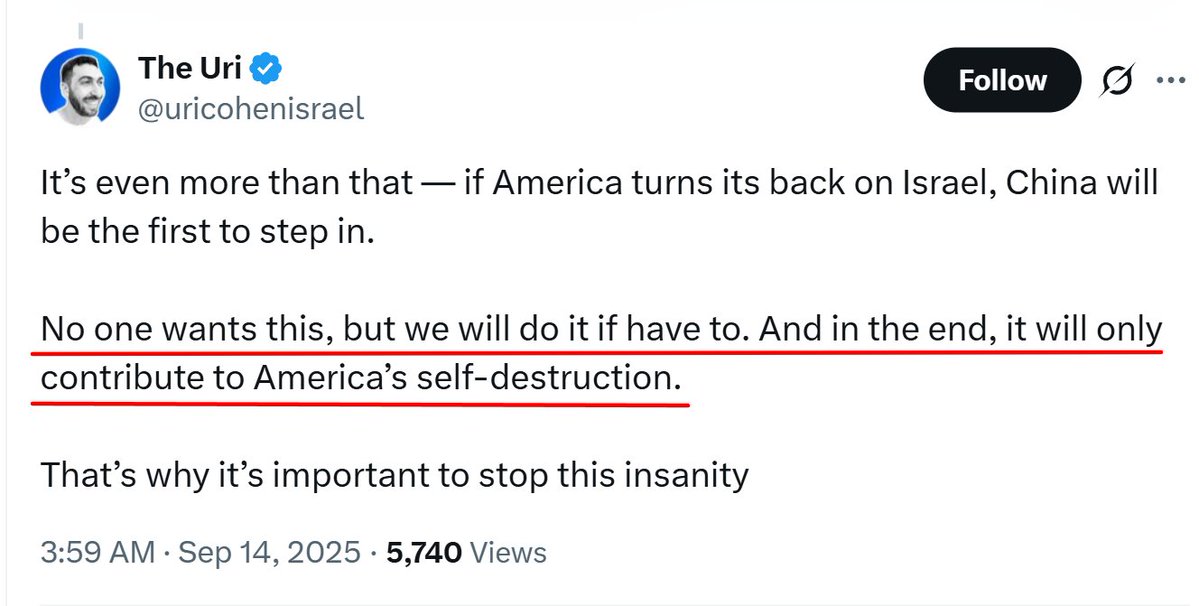Click the "Views" label
1199x606 pixels.
(508, 552)
